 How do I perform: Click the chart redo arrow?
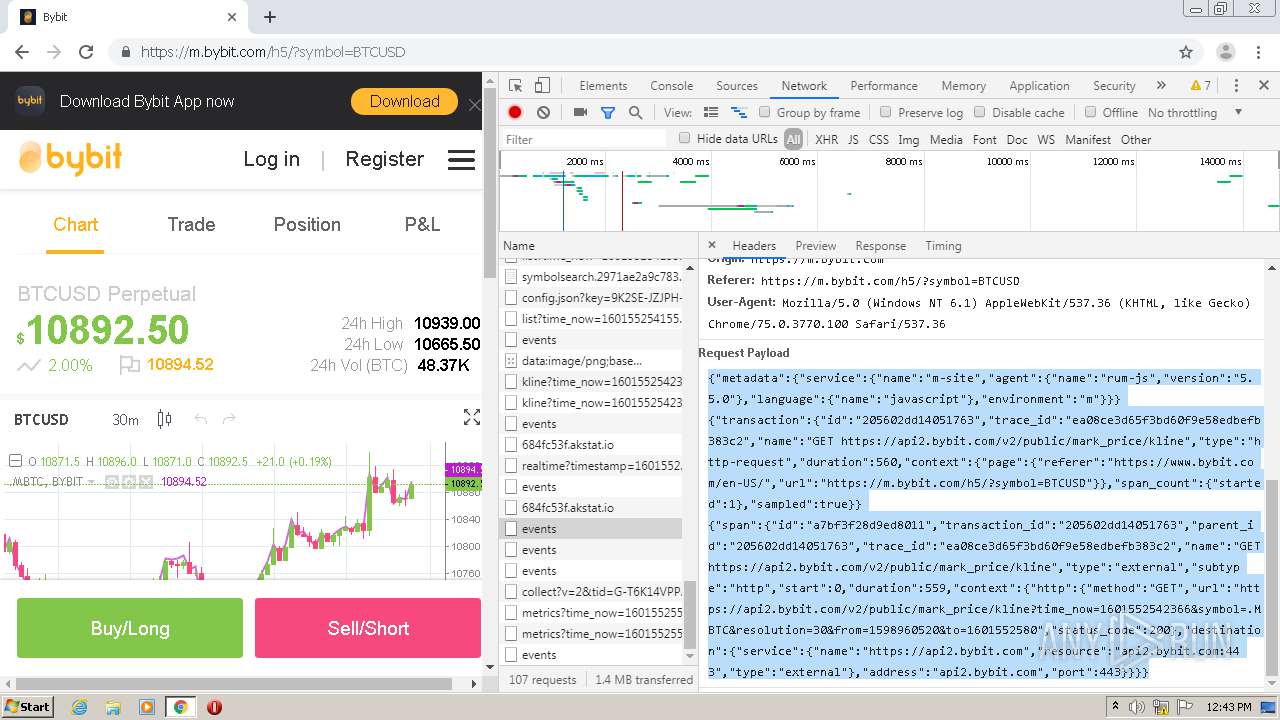pos(229,419)
